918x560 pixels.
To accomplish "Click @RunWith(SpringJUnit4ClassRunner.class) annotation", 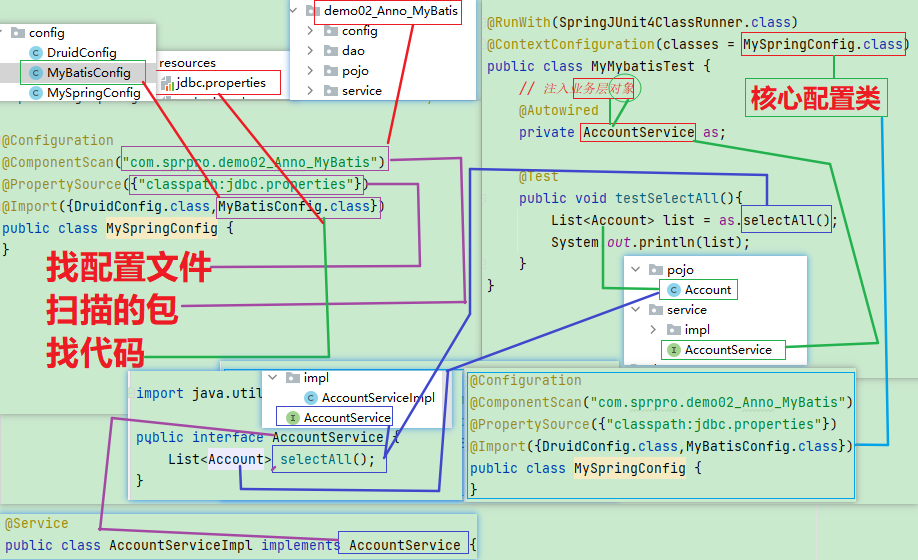I will [x=642, y=22].
